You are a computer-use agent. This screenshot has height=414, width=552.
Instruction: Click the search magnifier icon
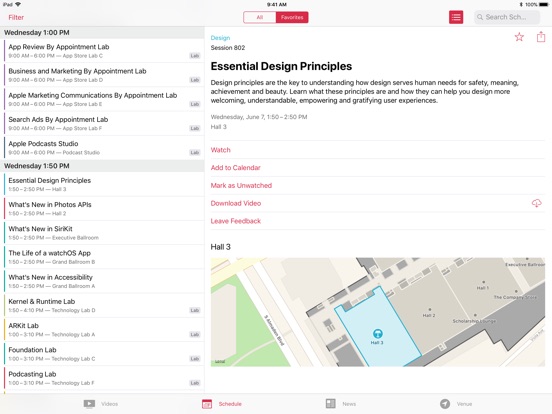tap(480, 17)
